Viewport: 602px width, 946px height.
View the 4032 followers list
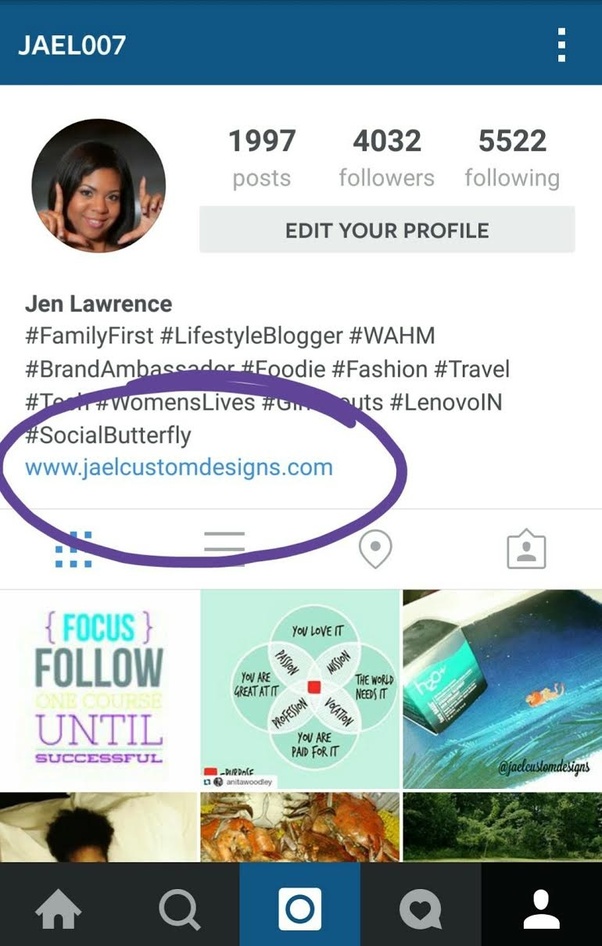pyautogui.click(x=387, y=158)
